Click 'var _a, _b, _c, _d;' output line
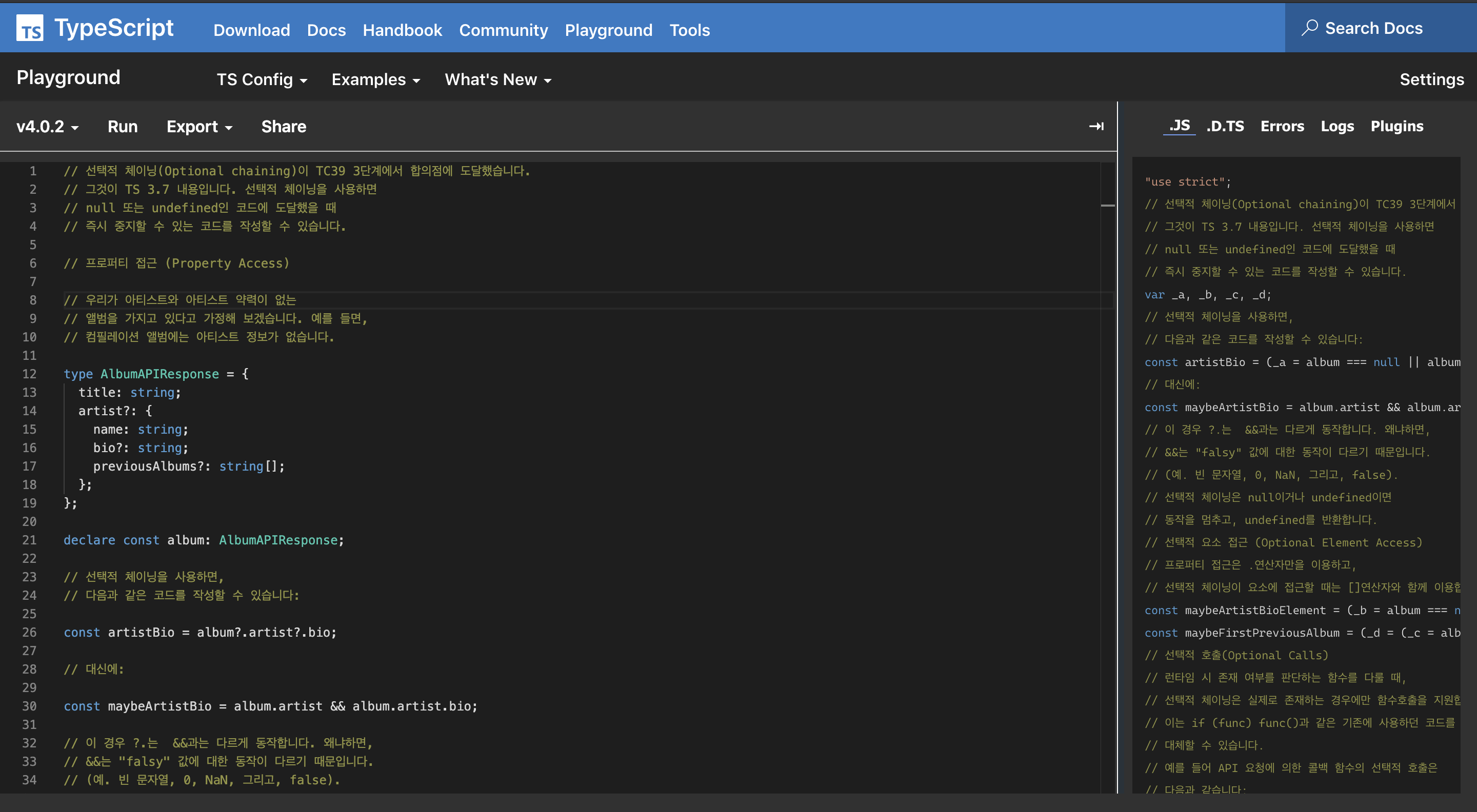Viewport: 1477px width, 812px height. pyautogui.click(x=1208, y=295)
